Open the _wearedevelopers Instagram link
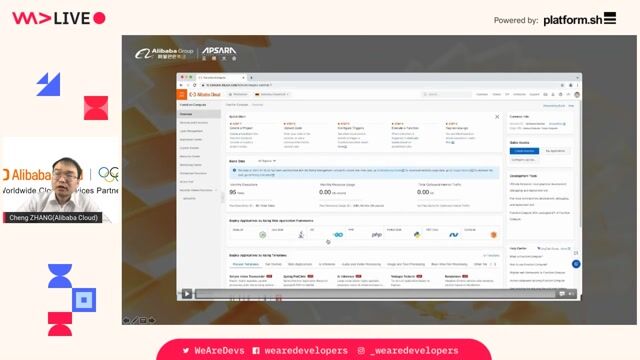 pyautogui.click(x=408, y=351)
